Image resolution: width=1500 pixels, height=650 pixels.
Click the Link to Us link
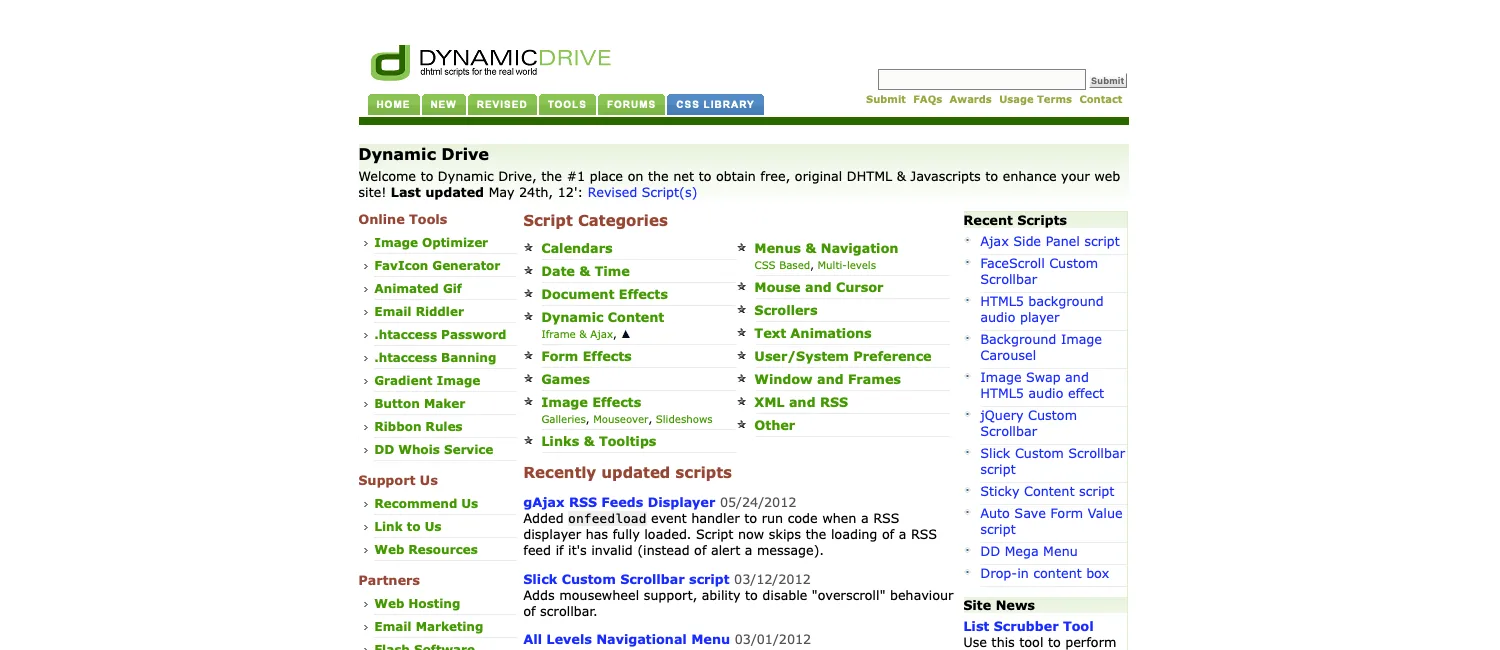408,527
